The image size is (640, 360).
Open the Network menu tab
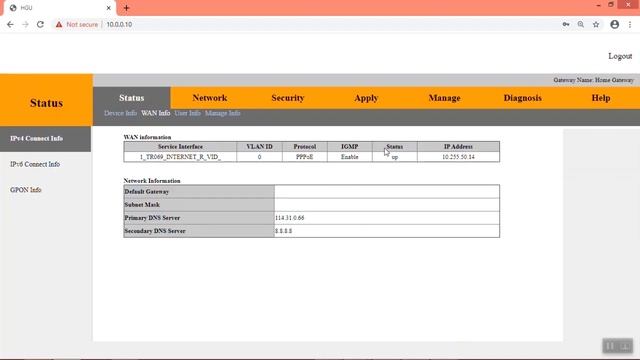tap(210, 98)
